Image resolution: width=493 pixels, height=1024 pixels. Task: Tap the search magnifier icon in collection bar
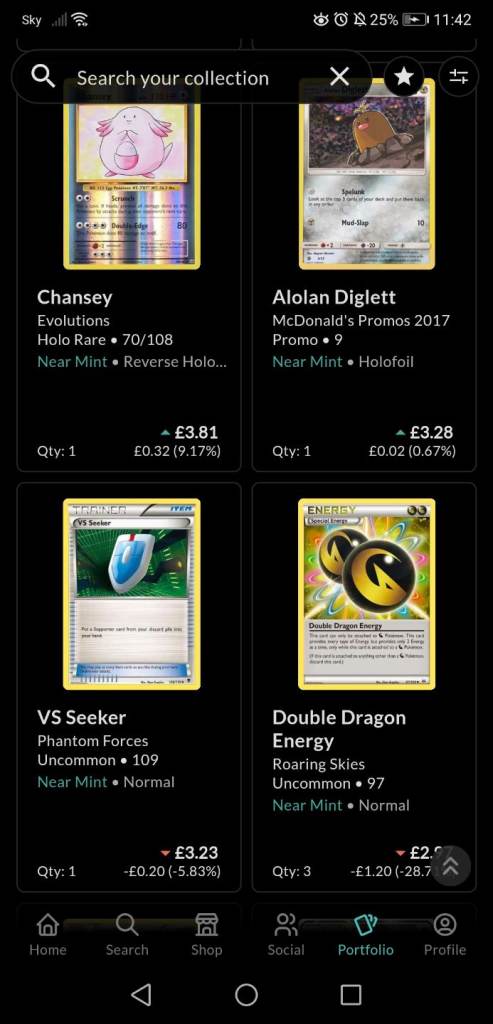43,77
